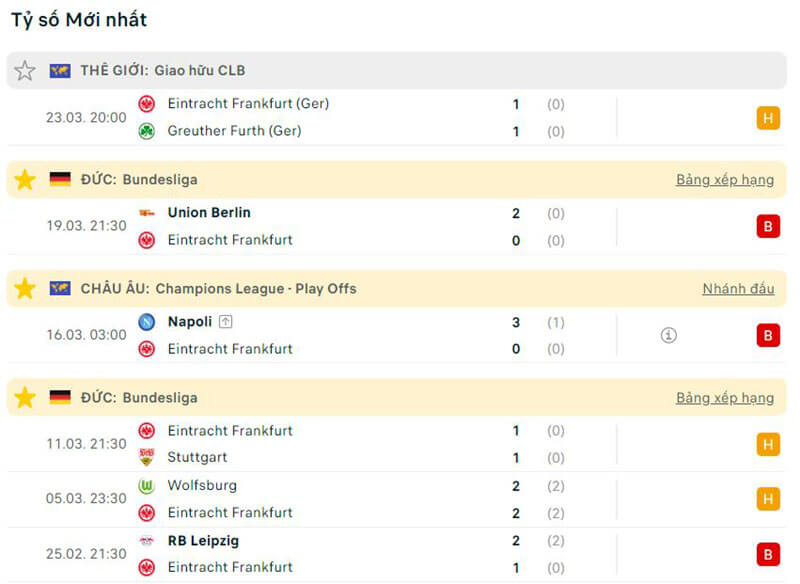Select the THẾ GIỚI: Giao hữu CLB header
This screenshot has width=800, height=584.
pos(162,71)
